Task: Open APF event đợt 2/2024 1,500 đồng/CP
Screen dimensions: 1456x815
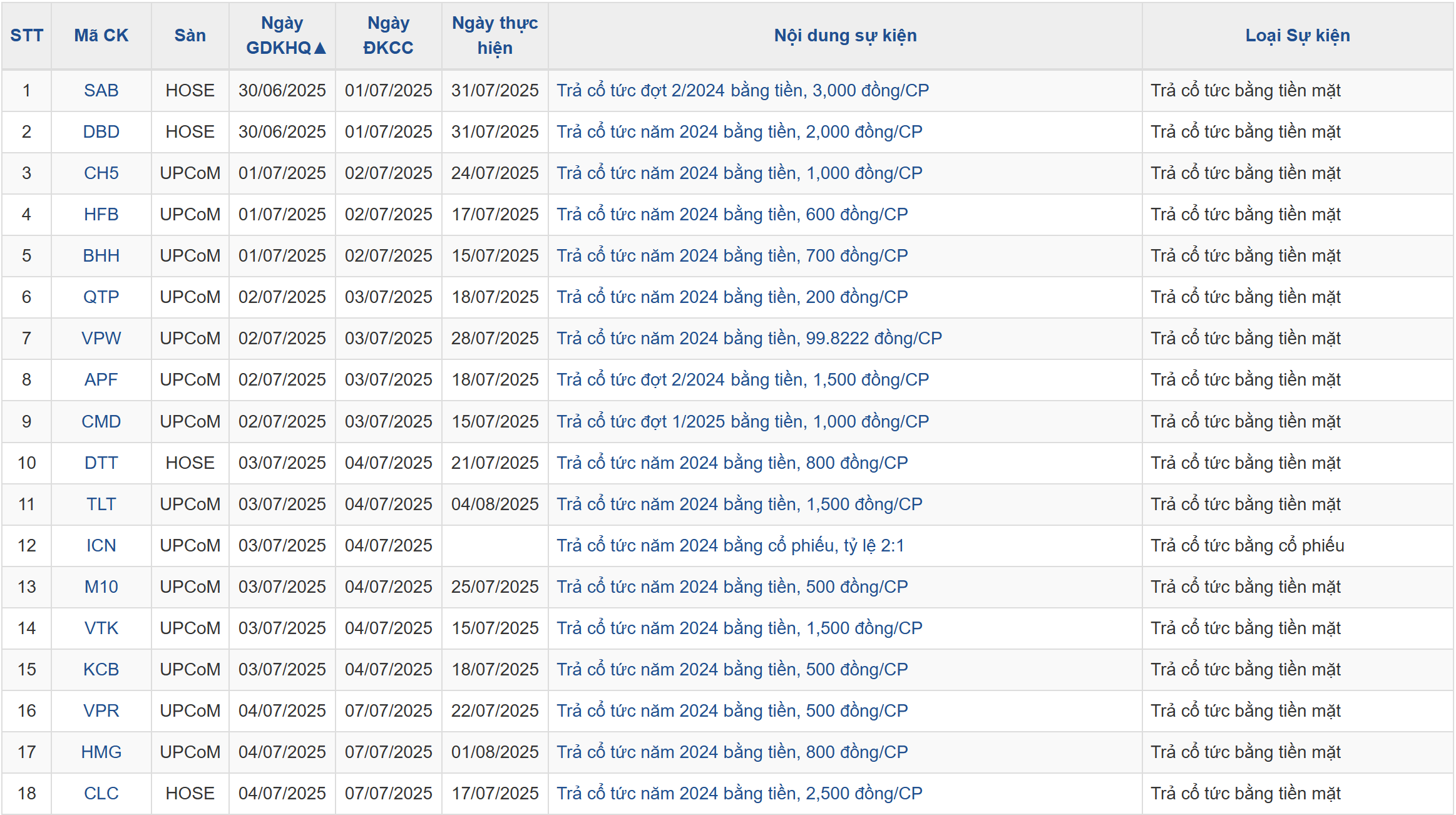Action: pyautogui.click(x=742, y=380)
